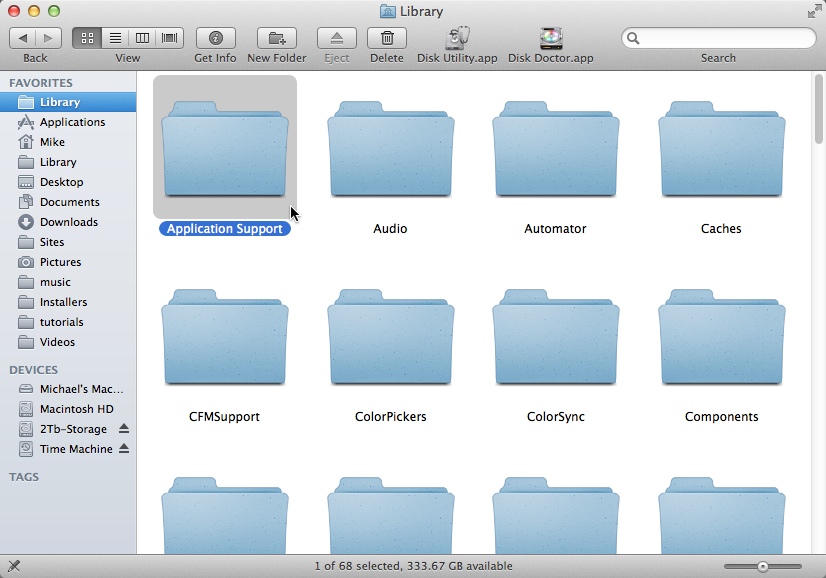Launch Disk Utility.app from the toolbar
The height and width of the screenshot is (578, 826).
457,38
